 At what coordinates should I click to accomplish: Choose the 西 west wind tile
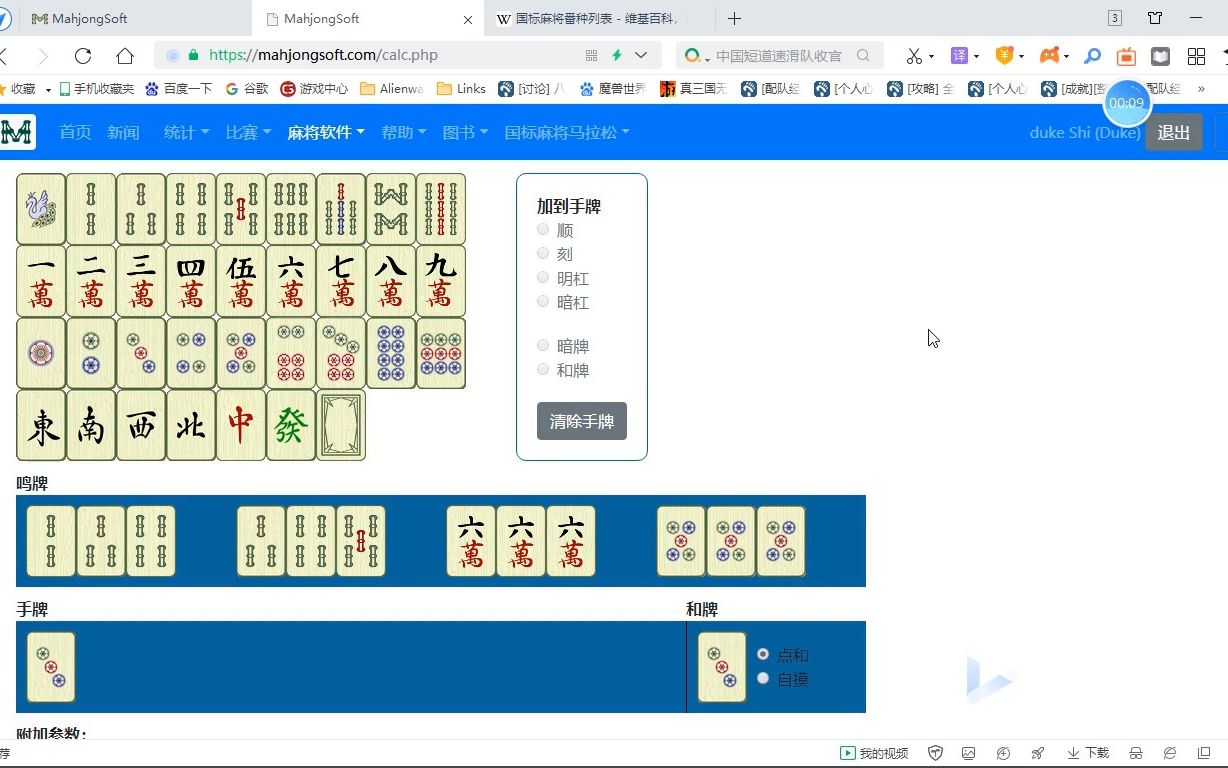coord(141,425)
